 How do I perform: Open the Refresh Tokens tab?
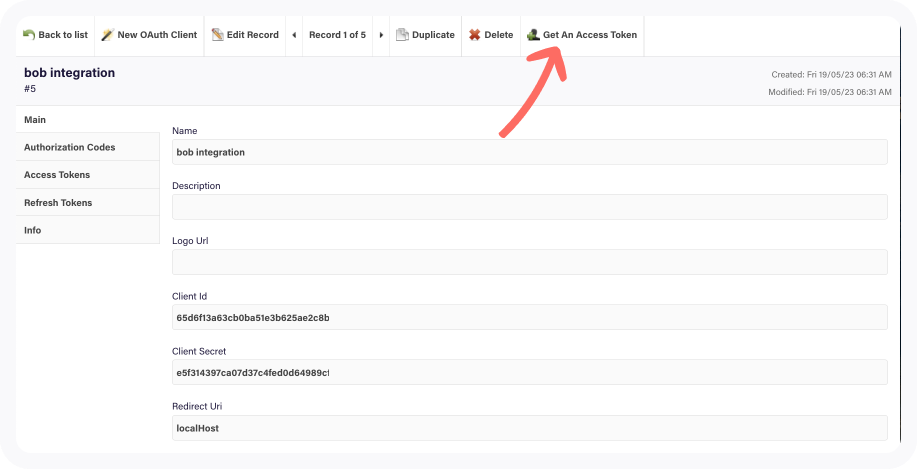(x=88, y=202)
